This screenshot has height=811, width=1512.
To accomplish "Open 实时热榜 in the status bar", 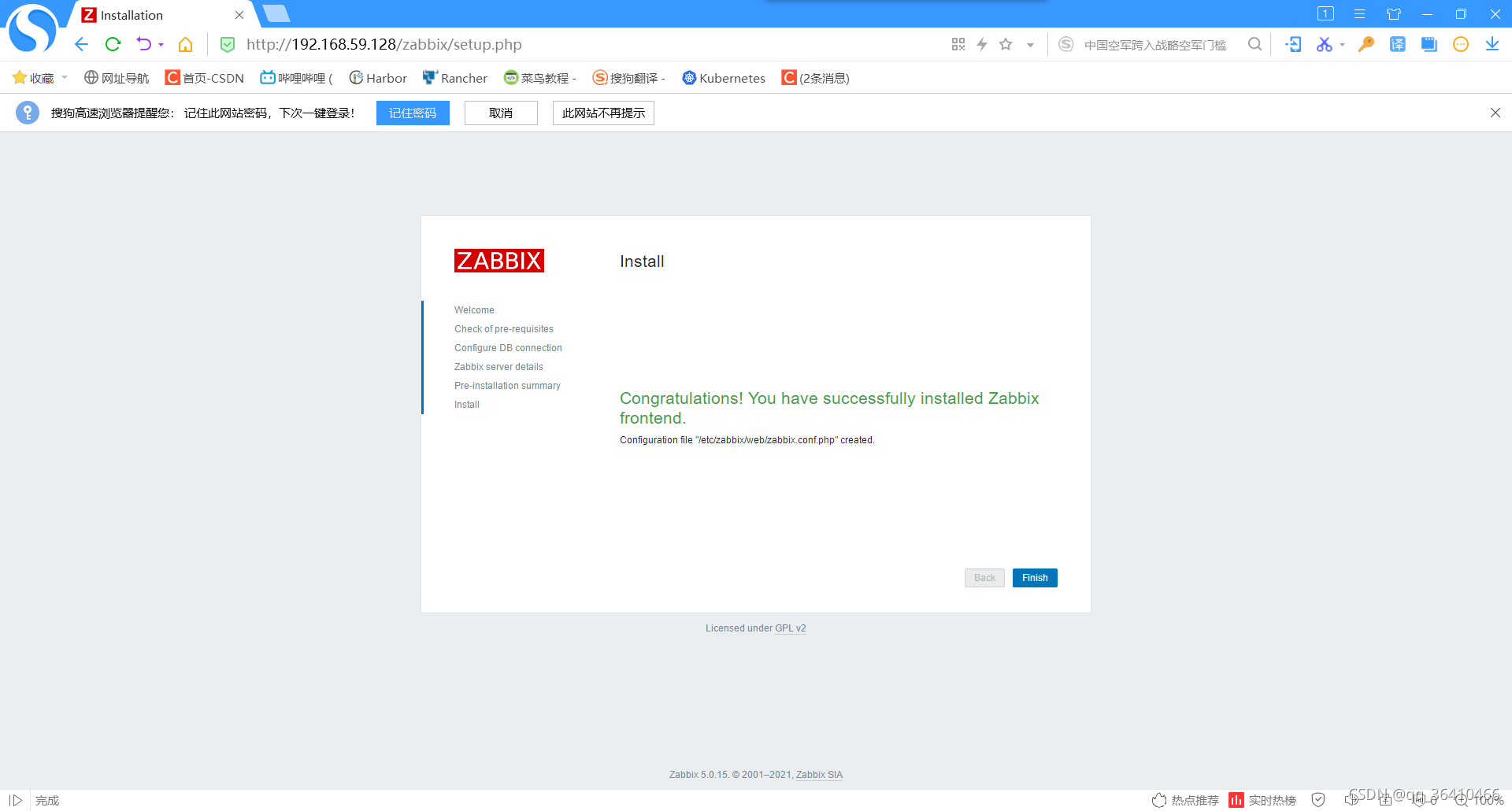I will click(1262, 800).
